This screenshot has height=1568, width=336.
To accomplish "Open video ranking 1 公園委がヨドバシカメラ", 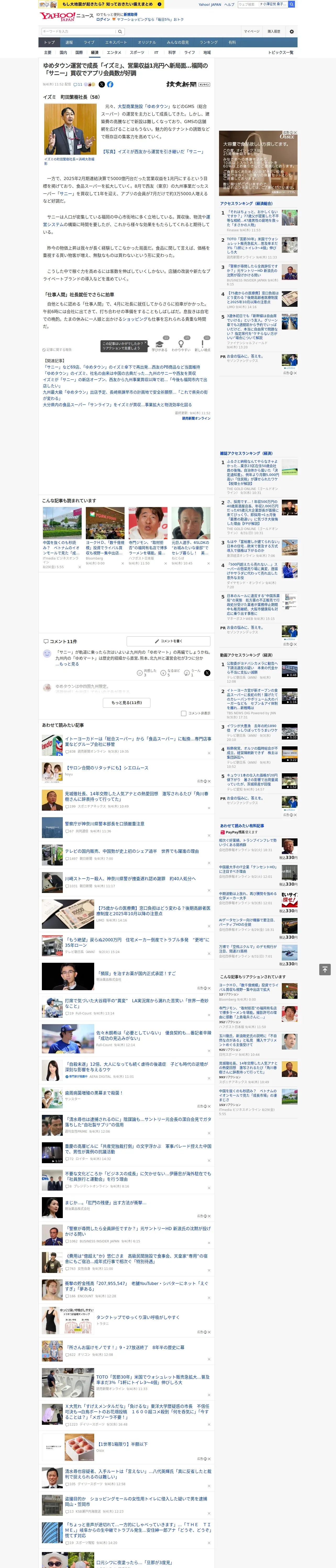I will (x=253, y=667).
